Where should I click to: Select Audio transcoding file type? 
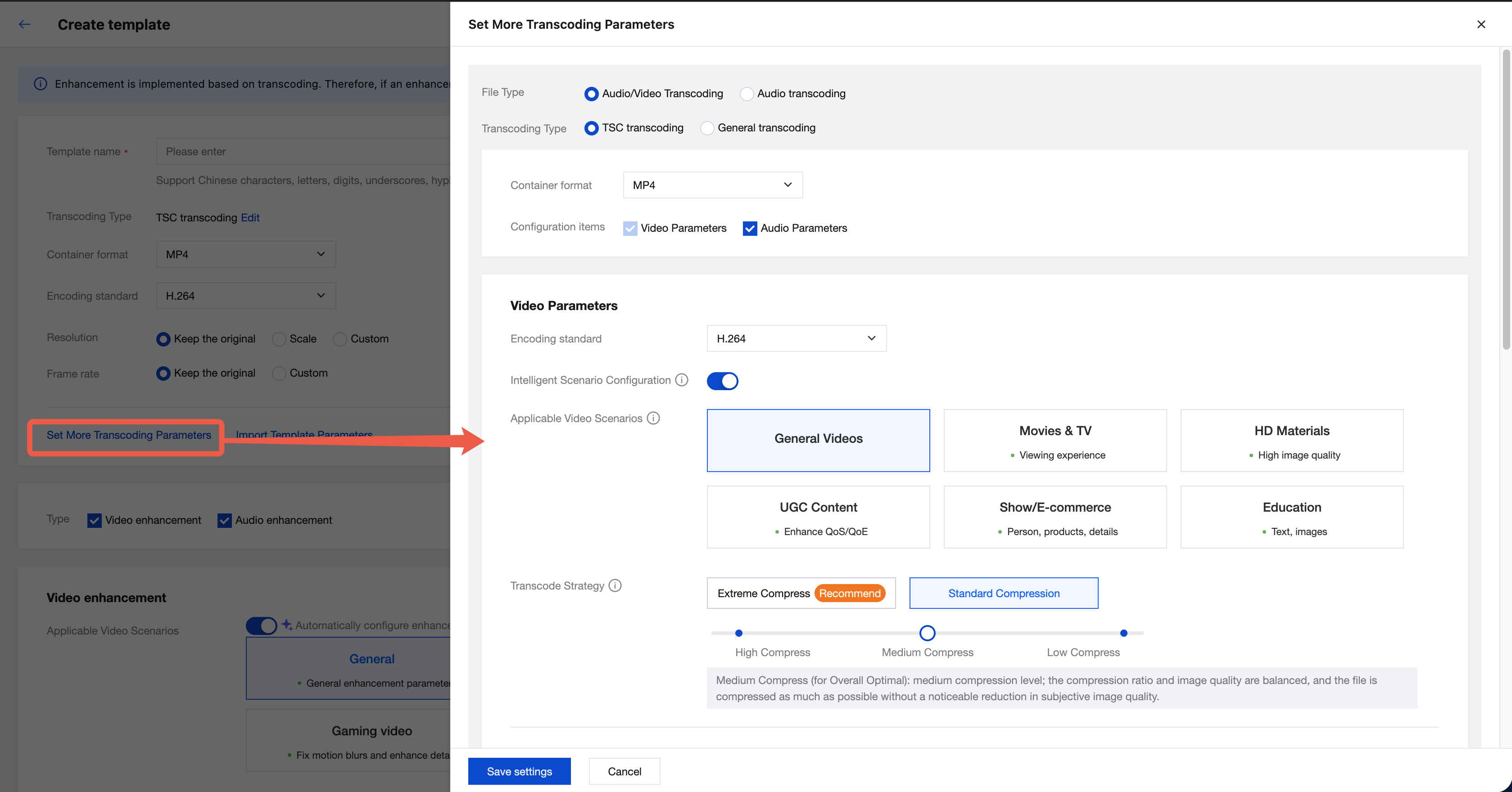click(x=747, y=94)
